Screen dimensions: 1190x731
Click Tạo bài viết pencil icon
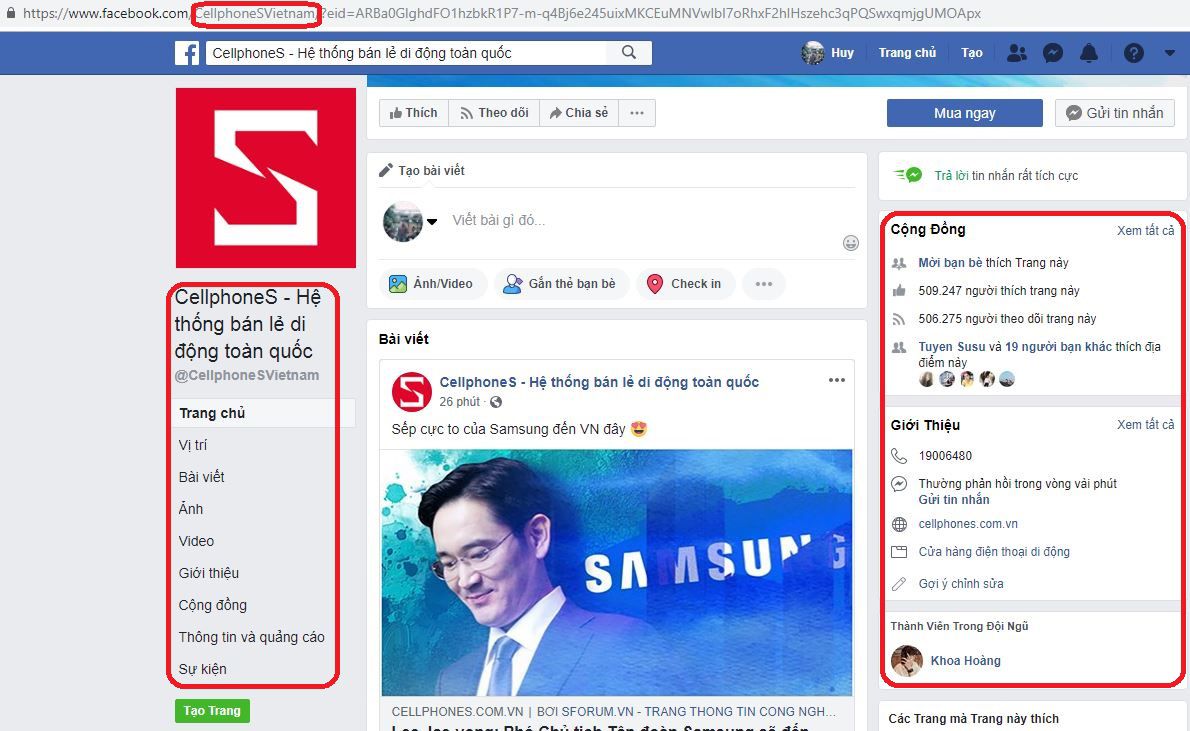[x=386, y=170]
